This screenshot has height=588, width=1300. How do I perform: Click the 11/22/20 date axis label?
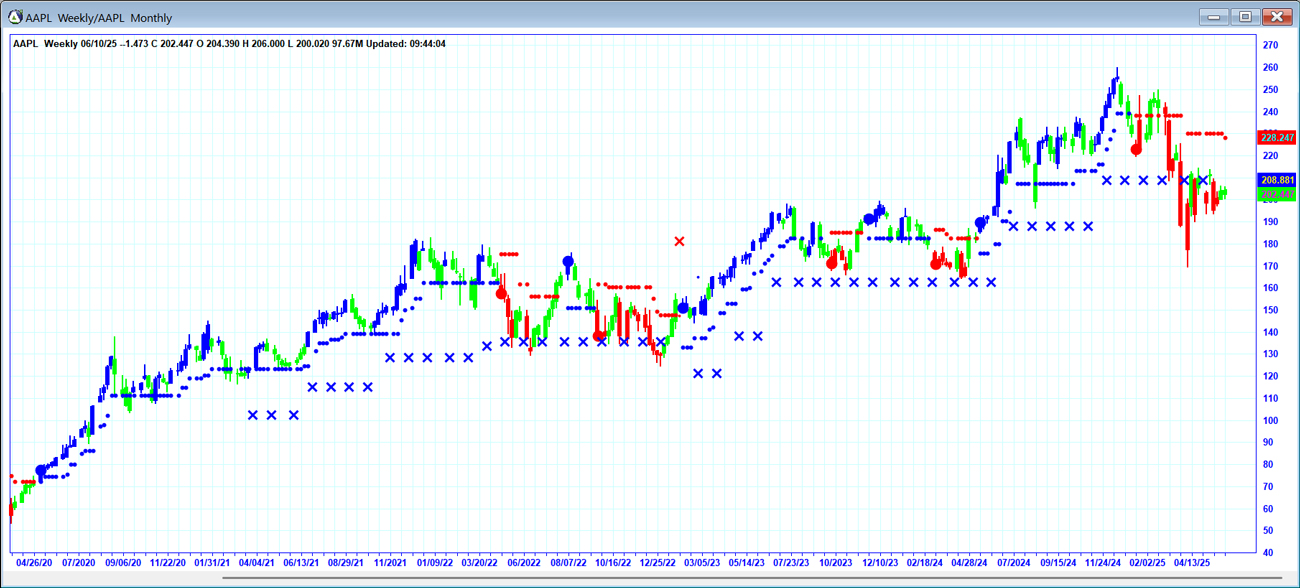click(169, 563)
